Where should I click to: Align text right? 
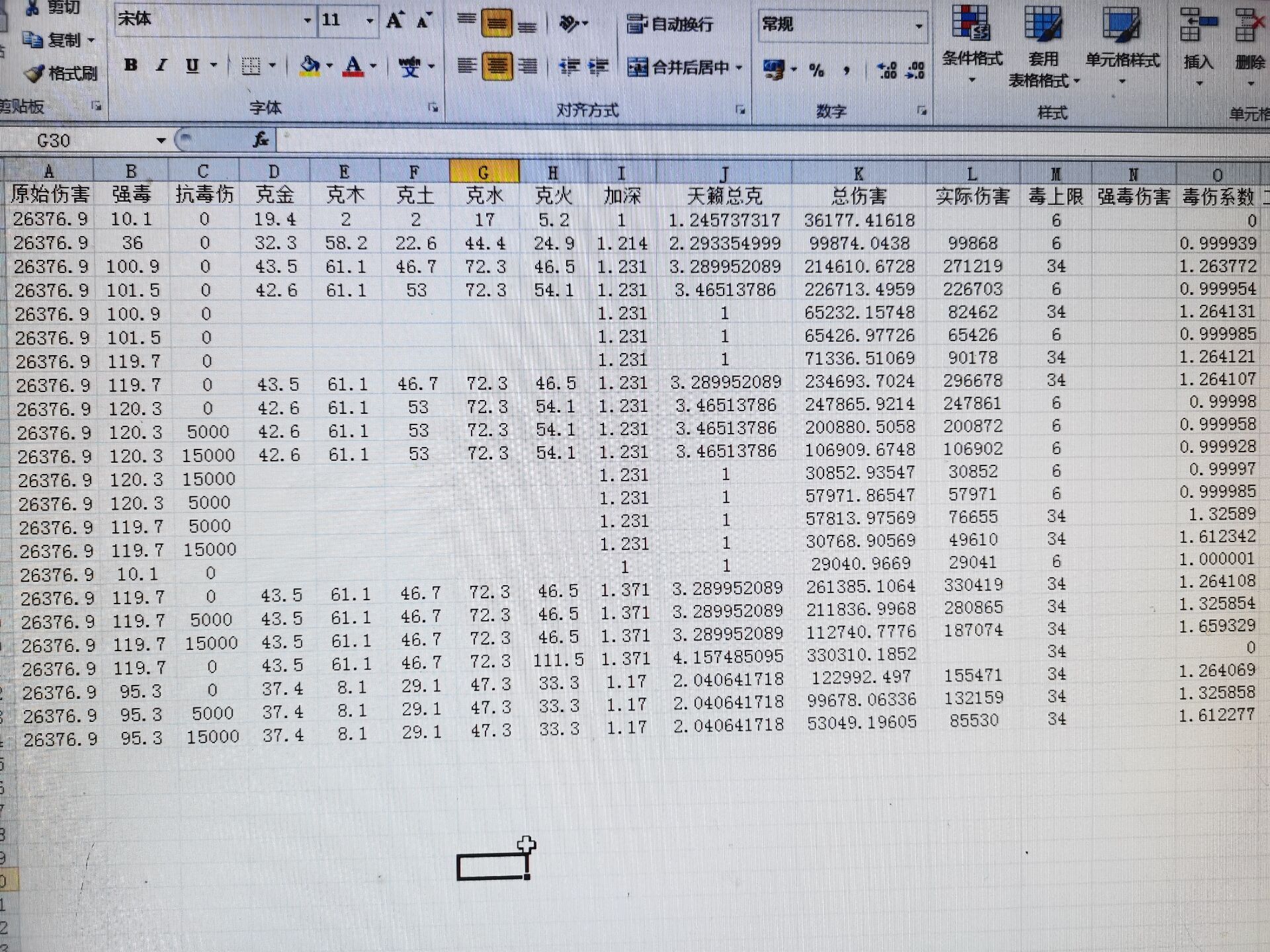click(527, 66)
